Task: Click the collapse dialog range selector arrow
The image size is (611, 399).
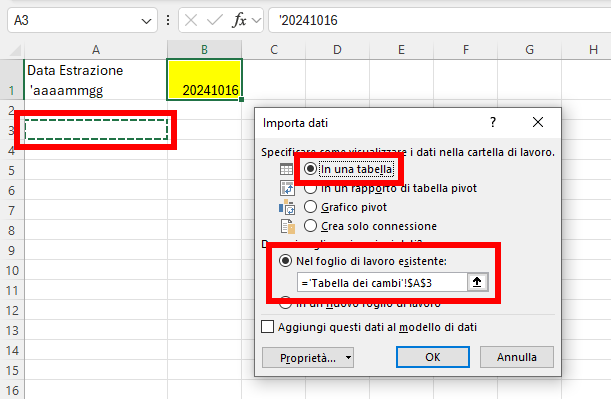Action: [477, 282]
